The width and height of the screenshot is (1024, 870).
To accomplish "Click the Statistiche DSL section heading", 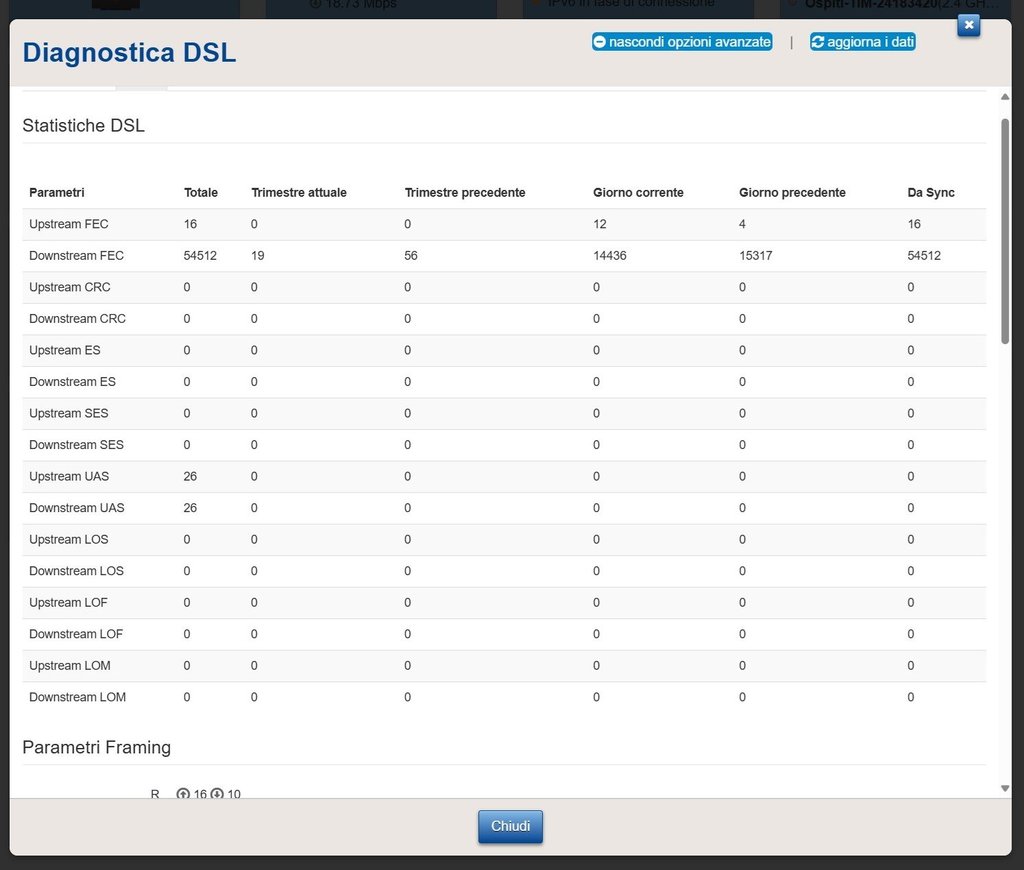I will [83, 125].
